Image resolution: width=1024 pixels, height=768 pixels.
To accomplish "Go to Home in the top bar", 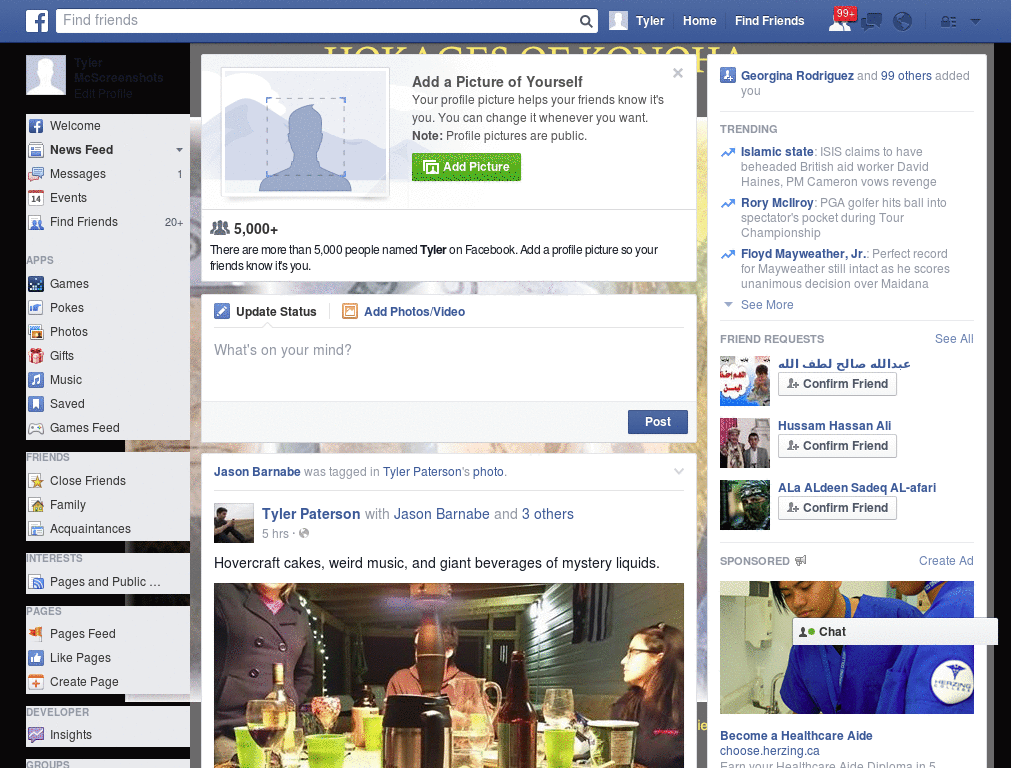I will (699, 21).
